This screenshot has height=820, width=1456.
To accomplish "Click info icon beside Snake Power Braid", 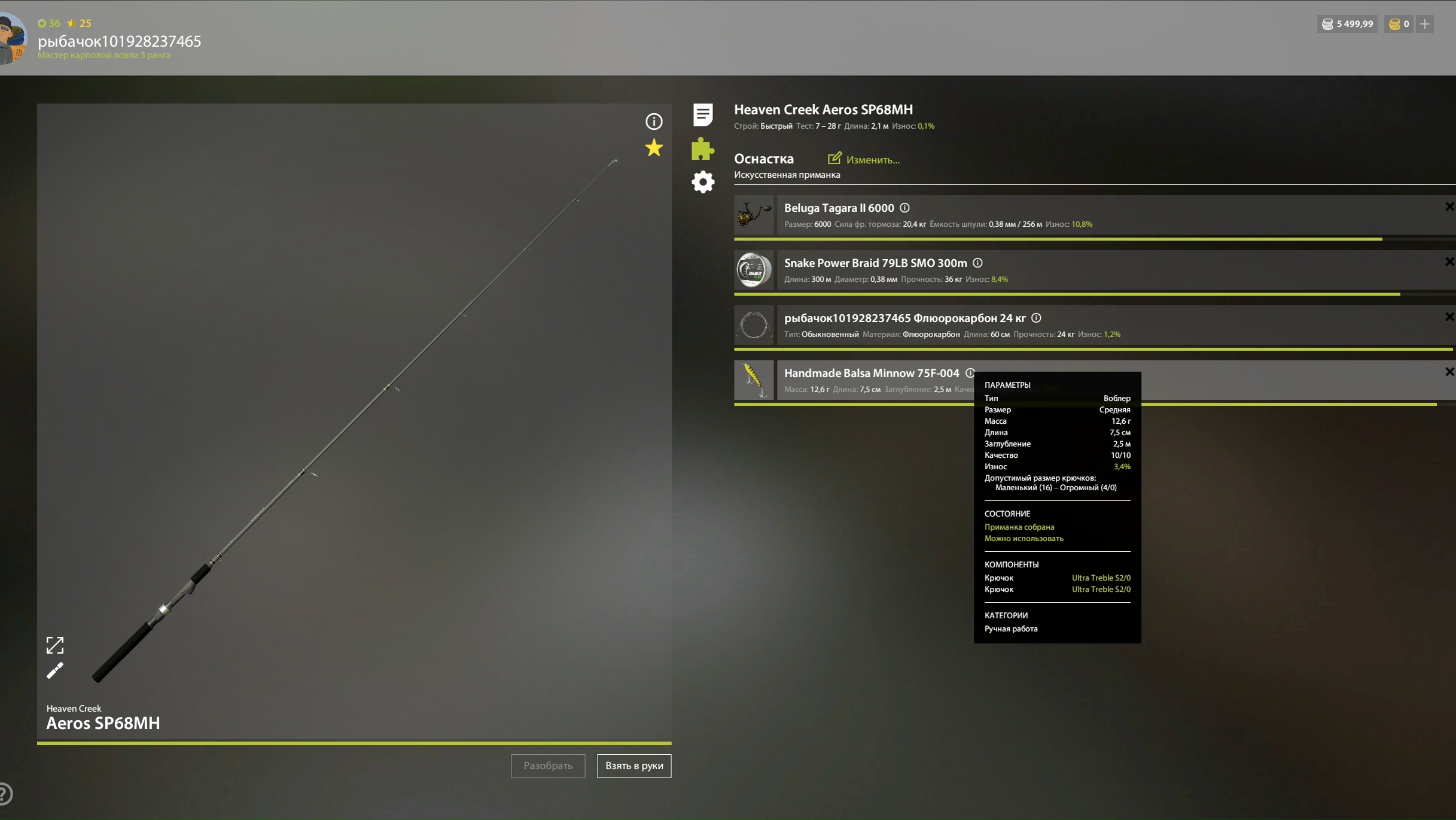I will coord(977,263).
